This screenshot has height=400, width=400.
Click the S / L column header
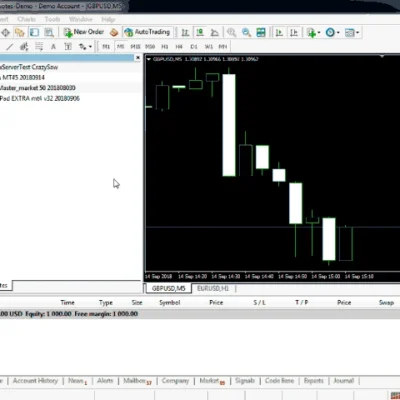(259, 303)
